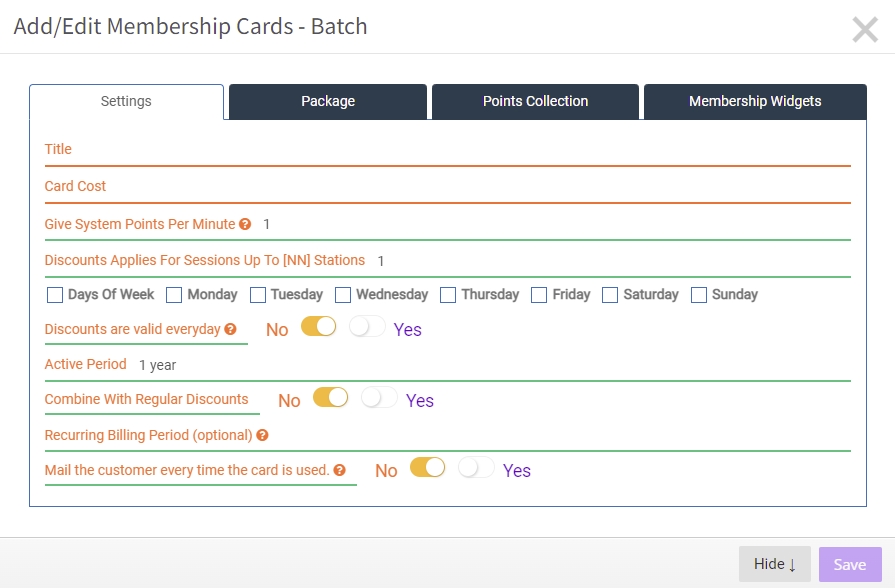The image size is (895, 588).
Task: Click the Hide button
Action: 775,565
